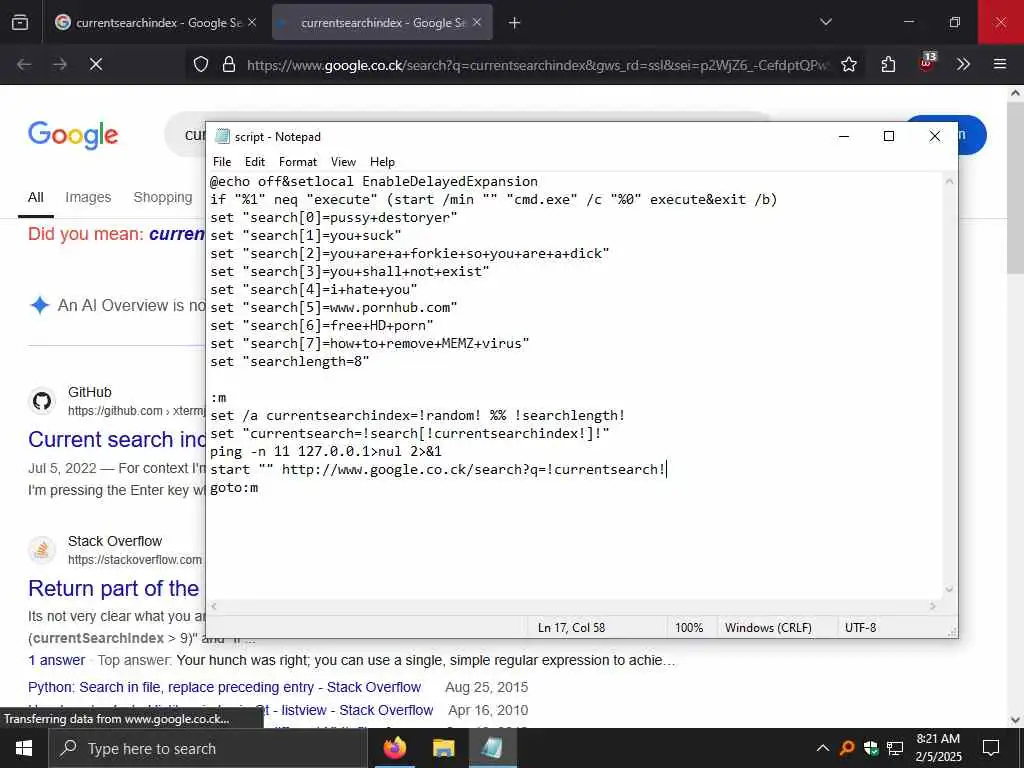Screen dimensions: 1024x768
Task: Open the 'Current search ind' GitHub result link
Action: pos(116,440)
